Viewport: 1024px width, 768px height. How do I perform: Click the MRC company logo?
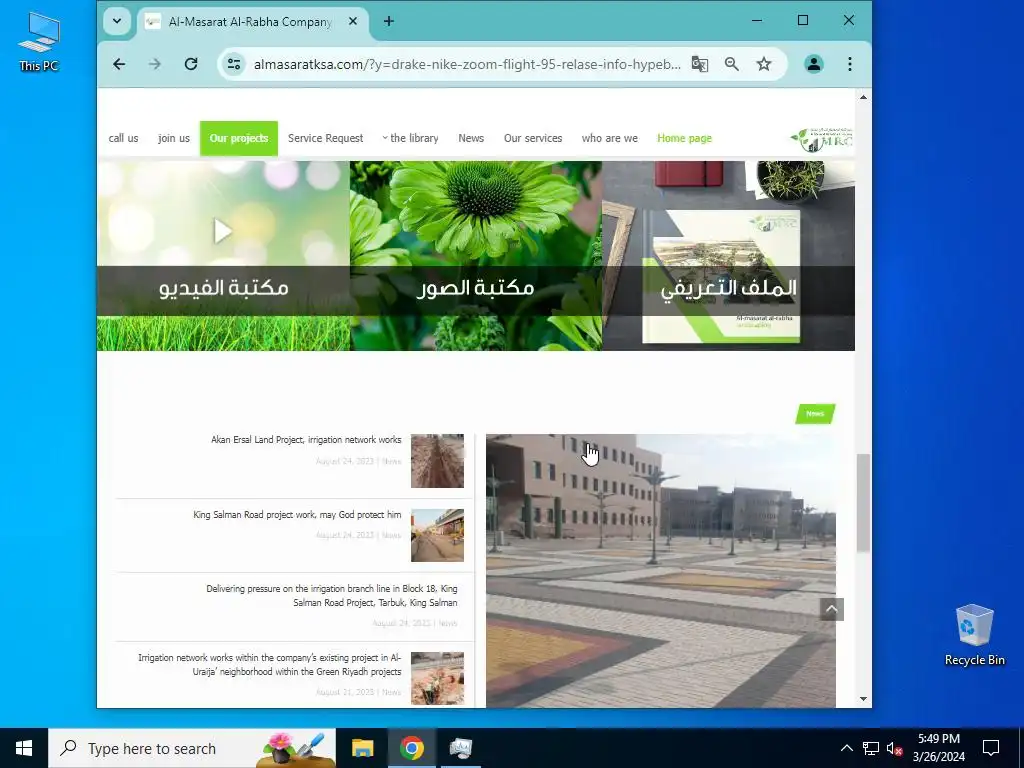click(822, 139)
